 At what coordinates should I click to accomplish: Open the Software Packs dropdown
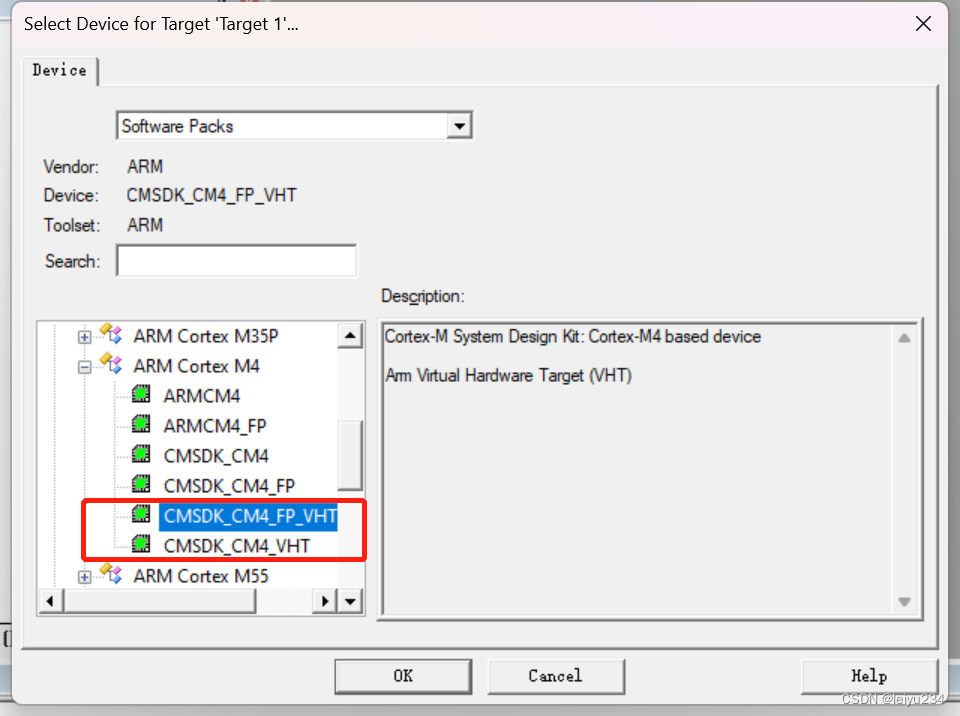pyautogui.click(x=460, y=125)
